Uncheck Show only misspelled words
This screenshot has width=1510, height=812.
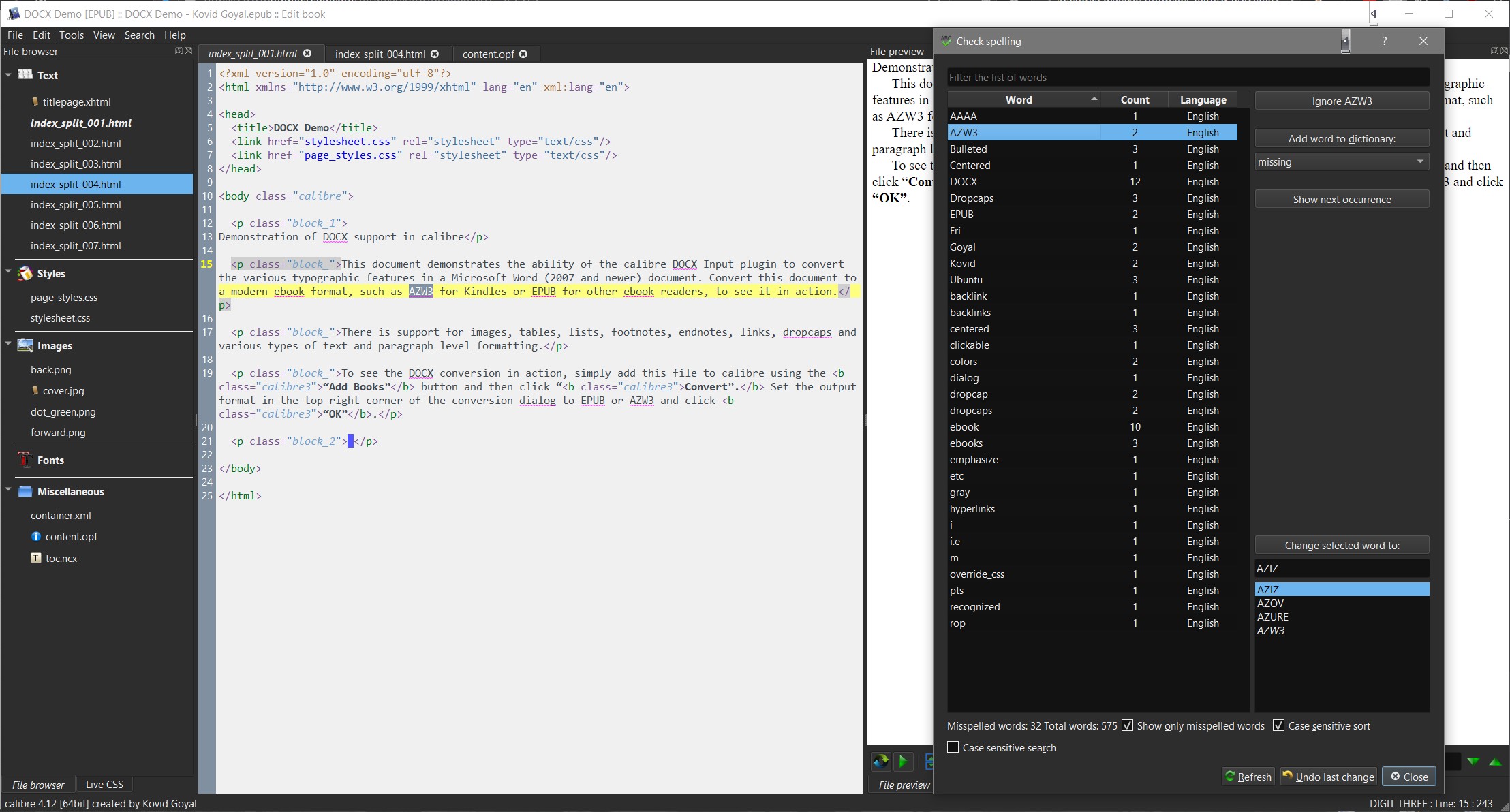point(1128,725)
